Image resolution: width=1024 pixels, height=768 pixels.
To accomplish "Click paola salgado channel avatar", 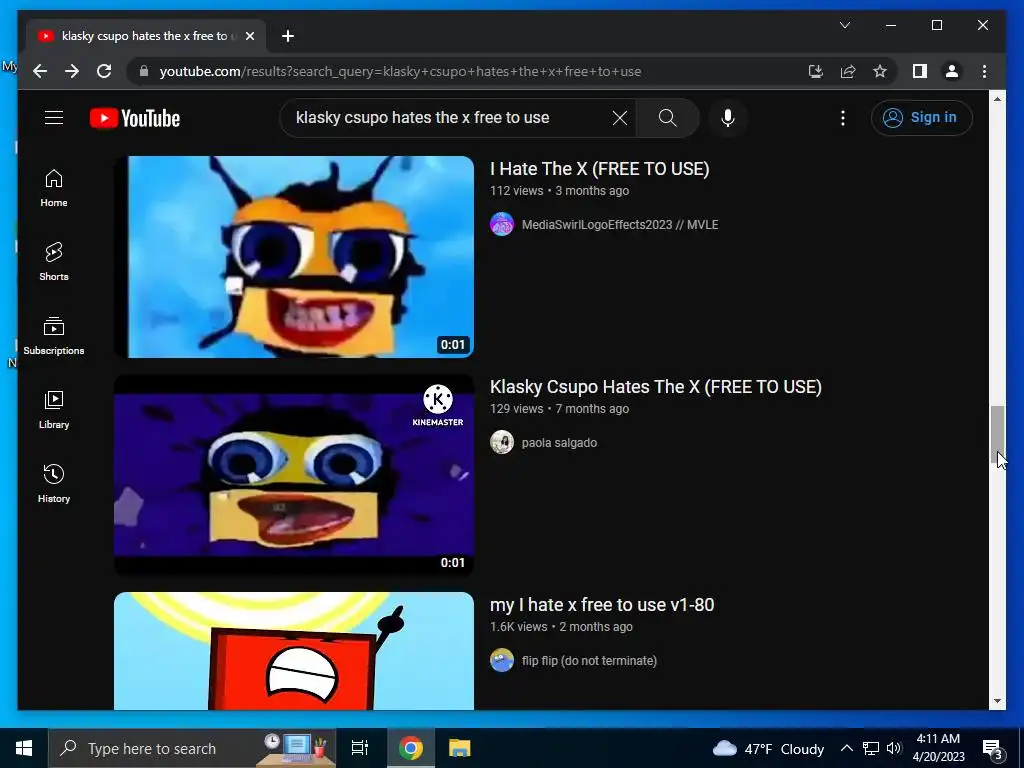I will point(502,443).
